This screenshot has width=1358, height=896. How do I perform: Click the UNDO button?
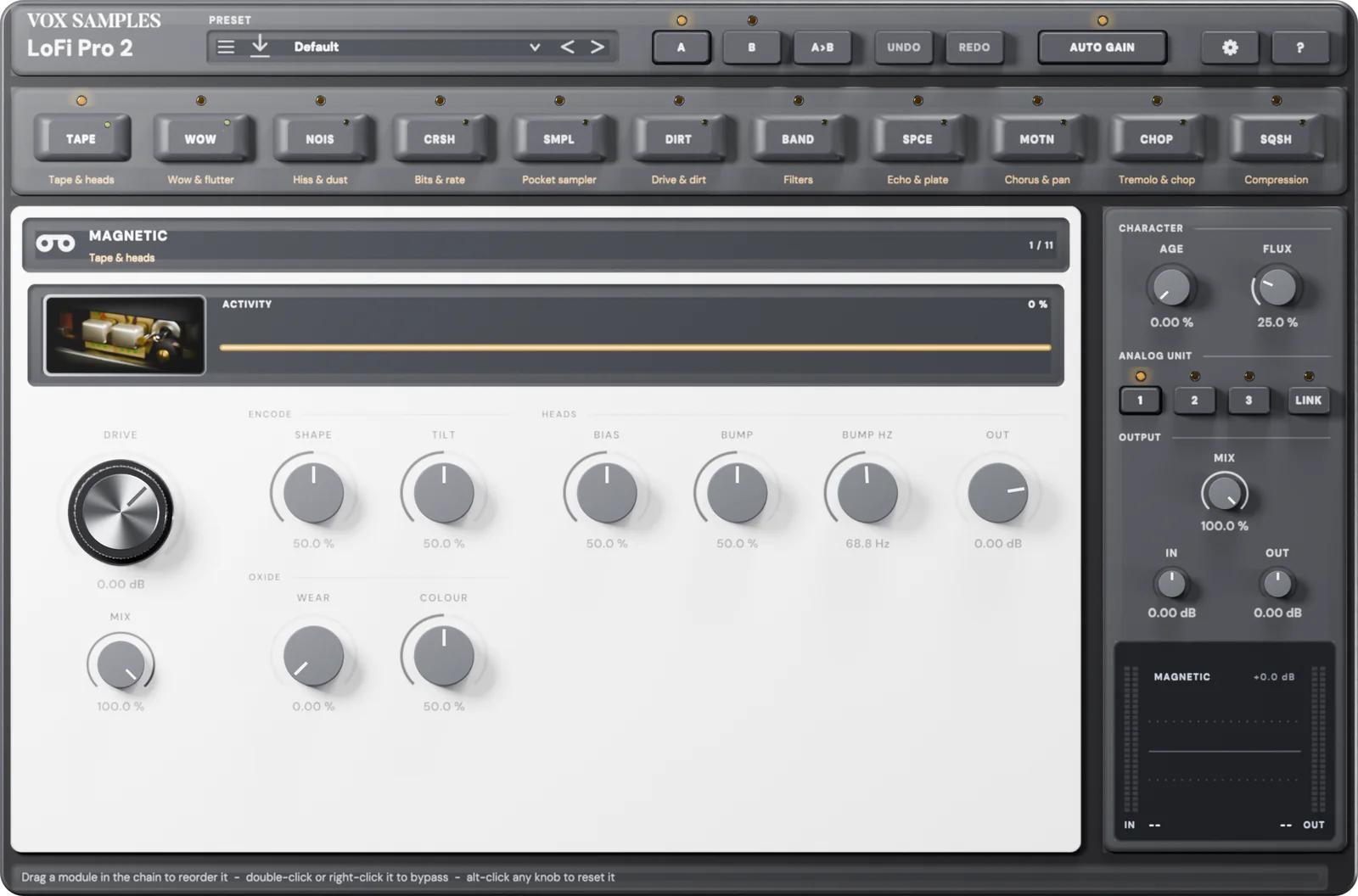tap(904, 48)
